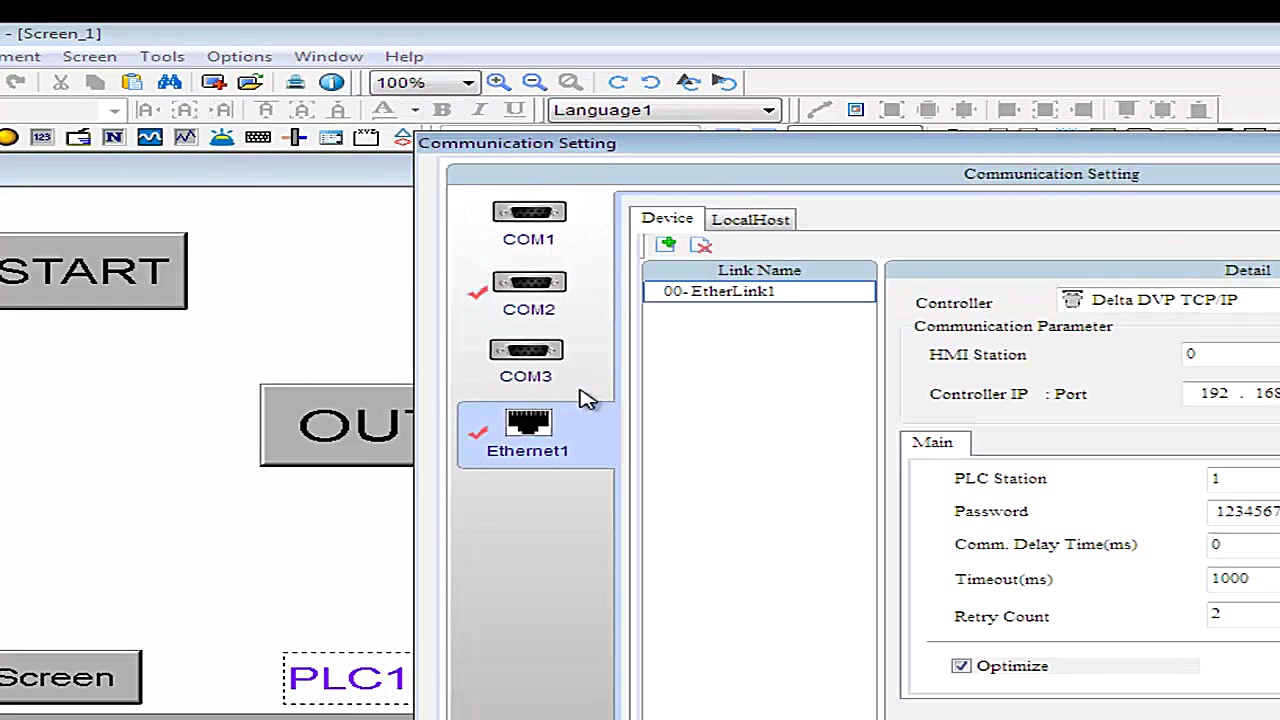Click the Copy icon in toolbar
This screenshot has height=720, width=1280.
[96, 82]
